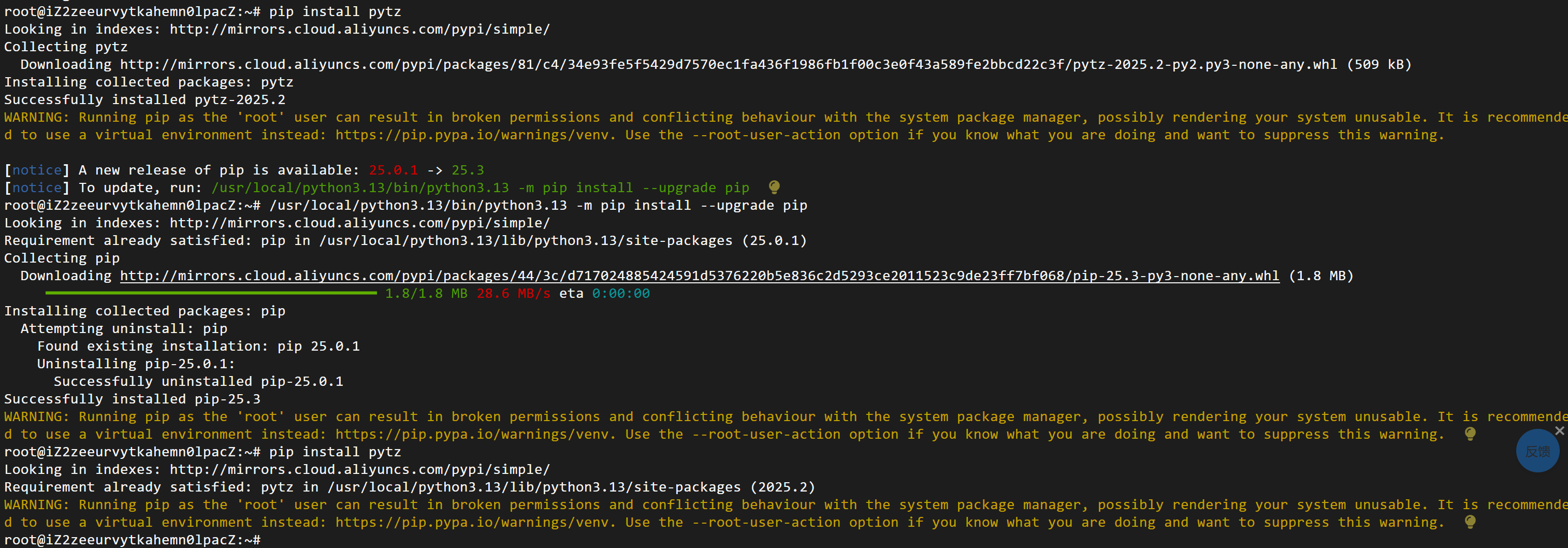Click the cyan '0:00:00' eta value
The image size is (1568, 548).
point(621,294)
